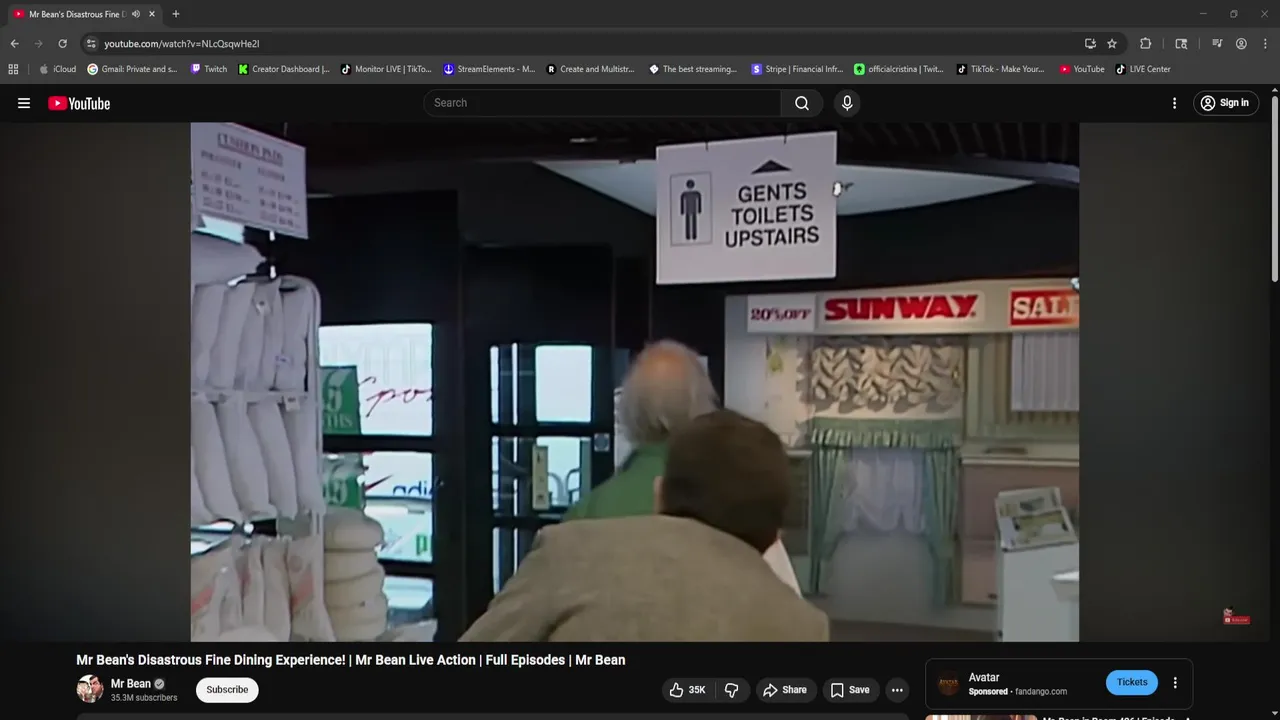View site information icon in address bar
1280x720 pixels.
[91, 44]
